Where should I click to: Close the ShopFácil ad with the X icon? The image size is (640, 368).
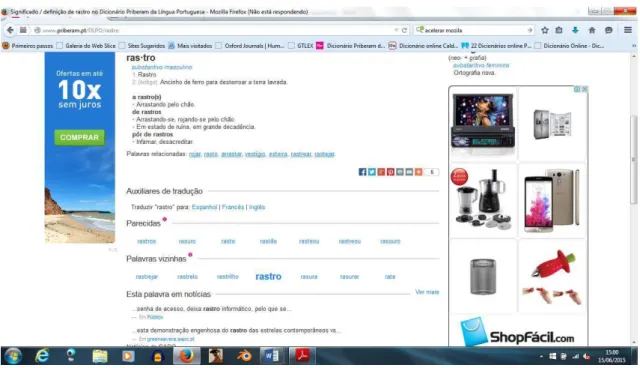coord(584,89)
